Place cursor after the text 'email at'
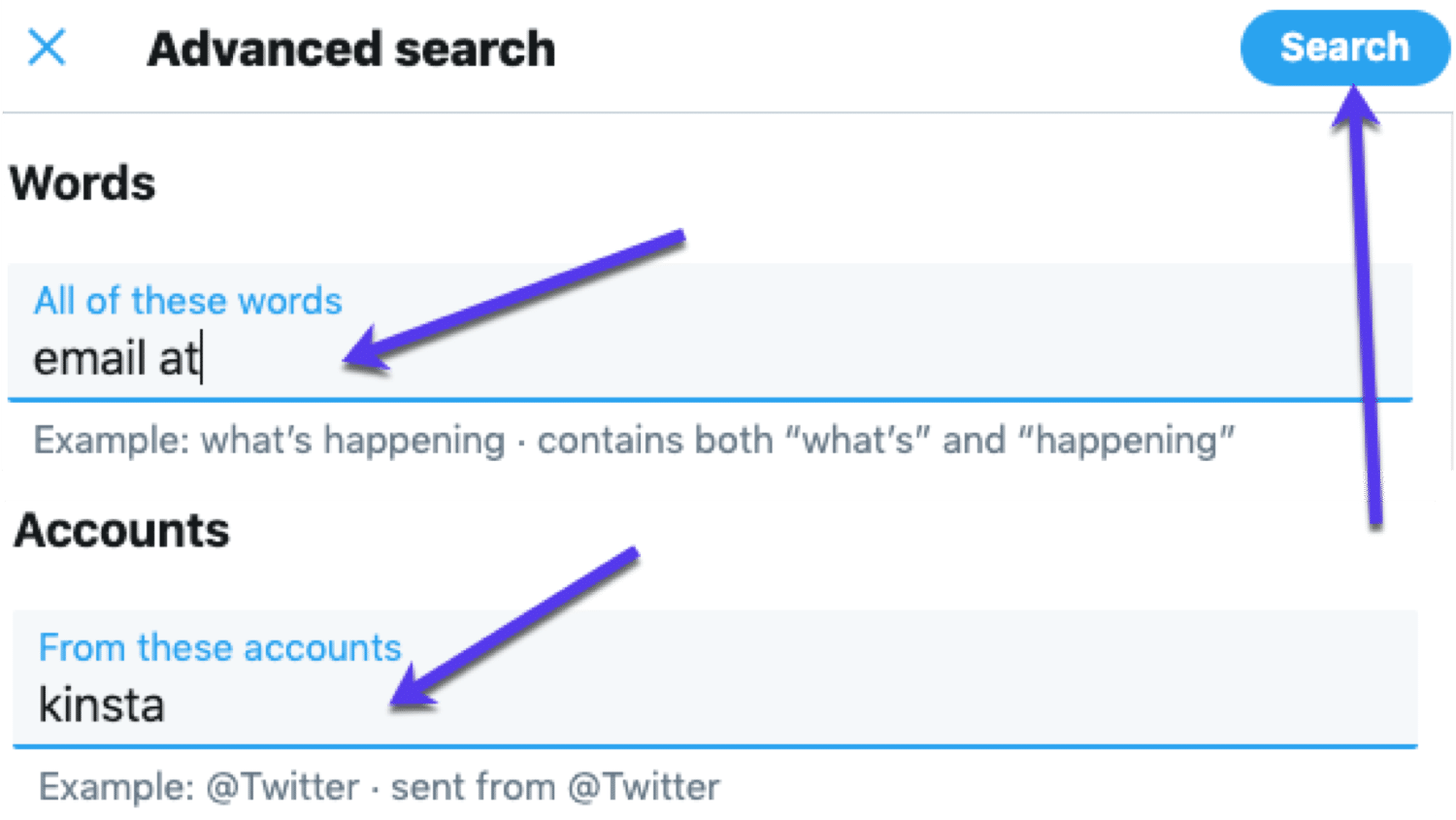Image resolution: width=1456 pixels, height=820 pixels. pos(201,357)
